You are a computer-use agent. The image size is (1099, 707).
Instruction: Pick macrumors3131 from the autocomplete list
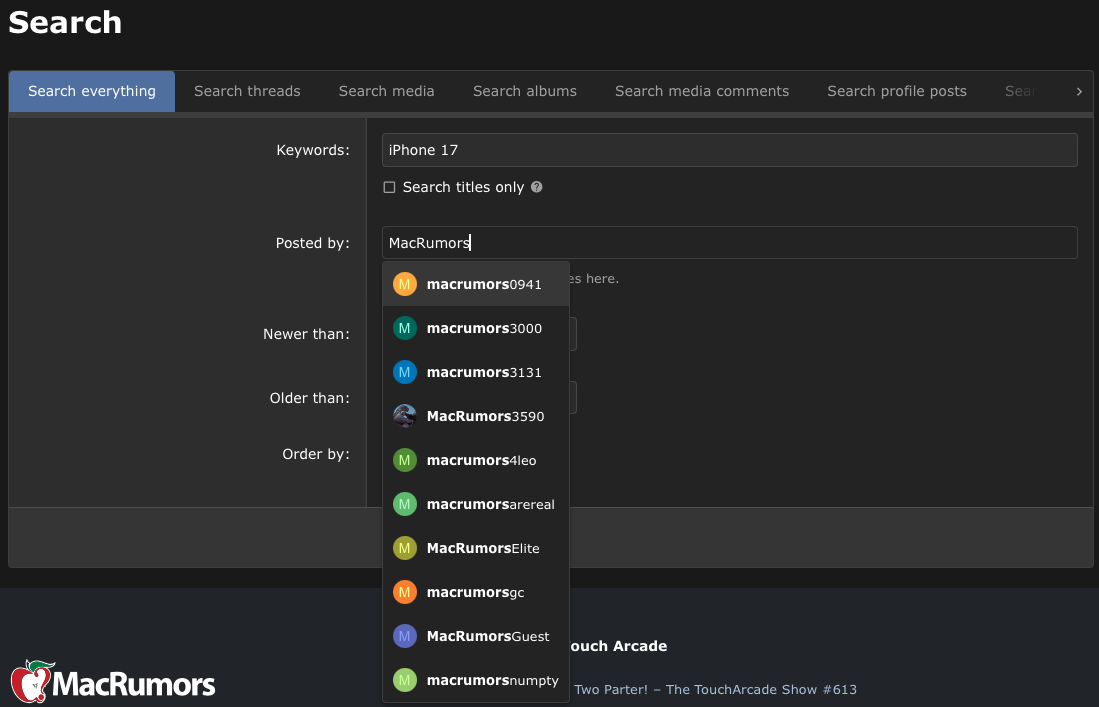tap(476, 372)
